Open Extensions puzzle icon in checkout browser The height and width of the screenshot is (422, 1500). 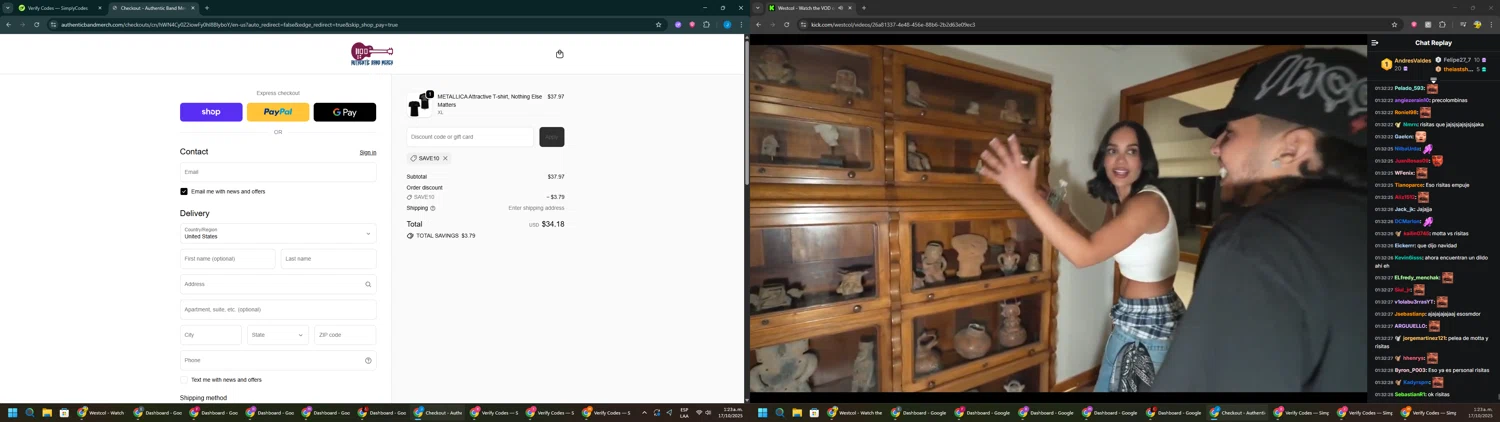point(706,25)
